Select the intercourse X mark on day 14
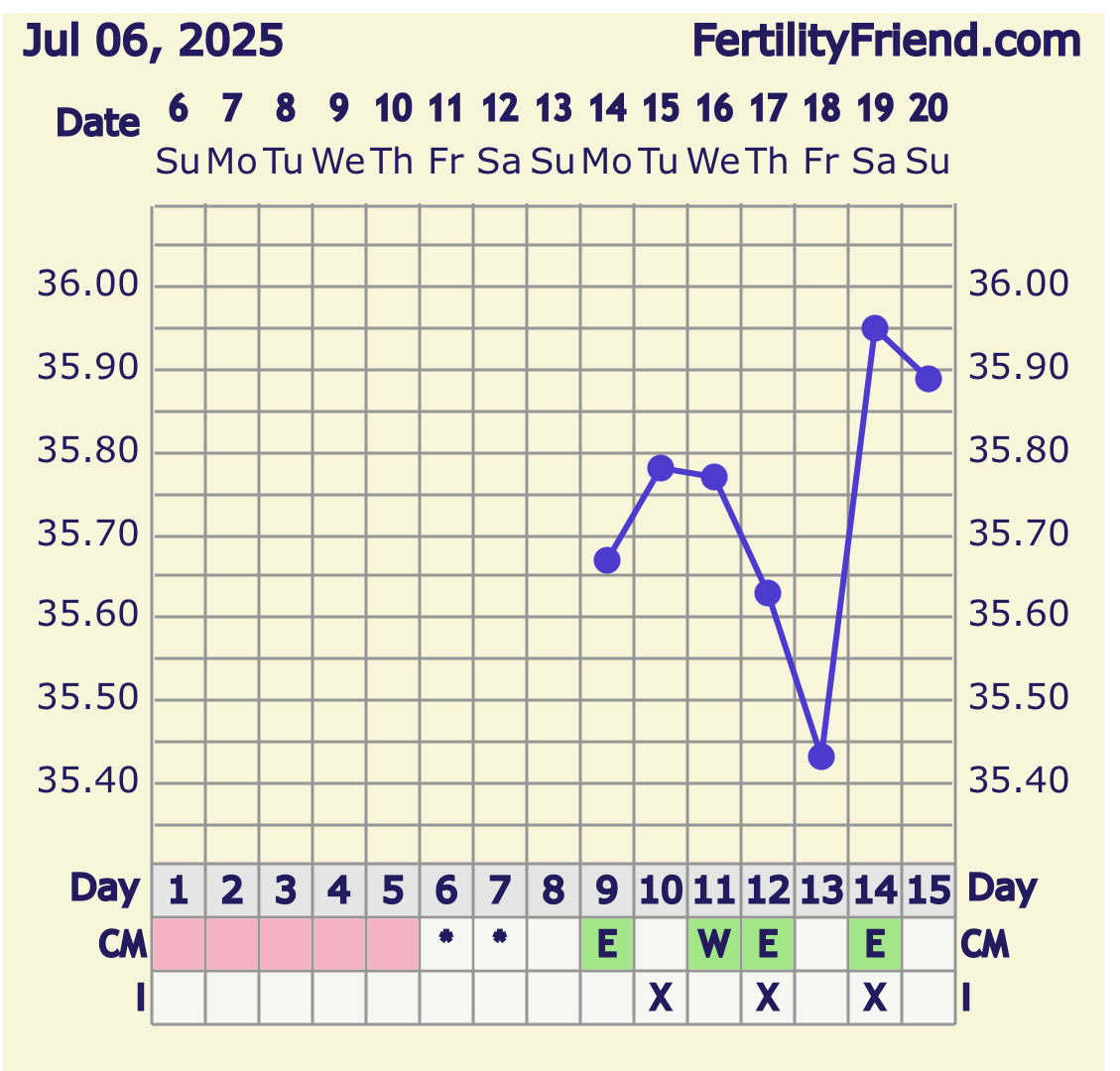Screen dimensions: 1120x1071 coord(874,998)
